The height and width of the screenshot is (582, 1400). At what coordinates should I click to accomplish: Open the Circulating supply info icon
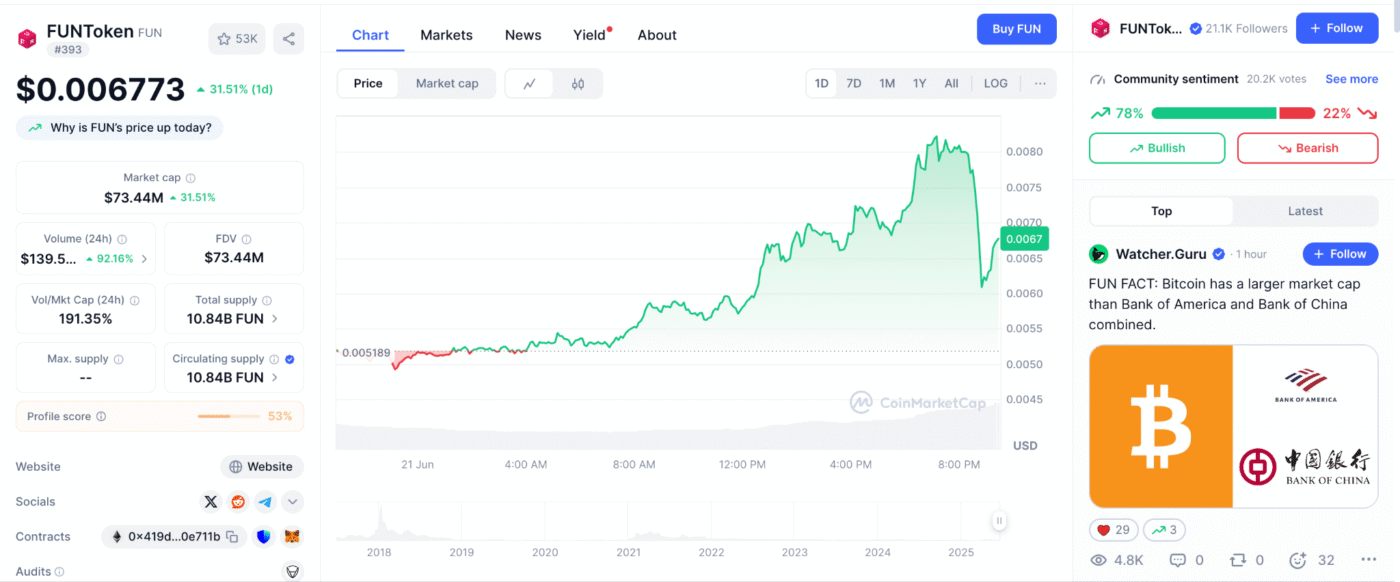point(274,359)
